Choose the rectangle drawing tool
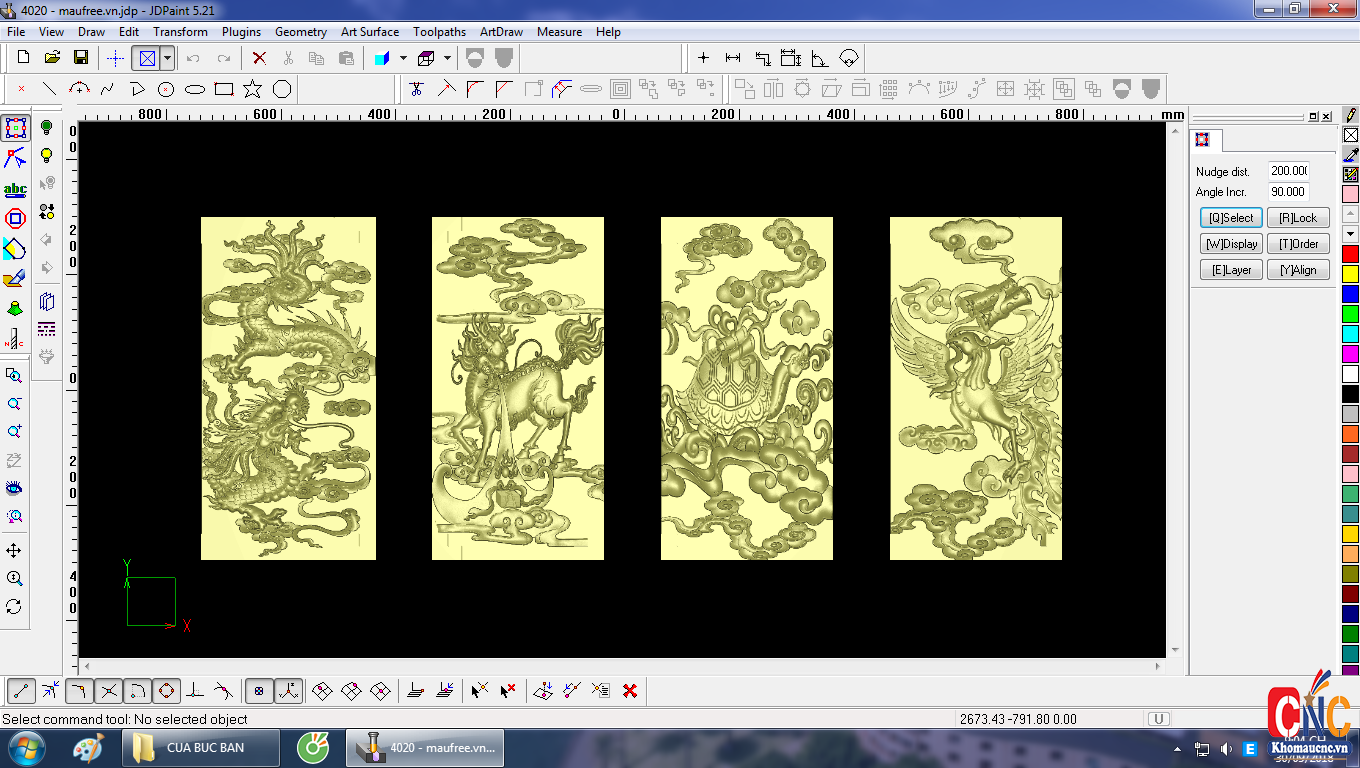The width and height of the screenshot is (1360, 768). (224, 89)
